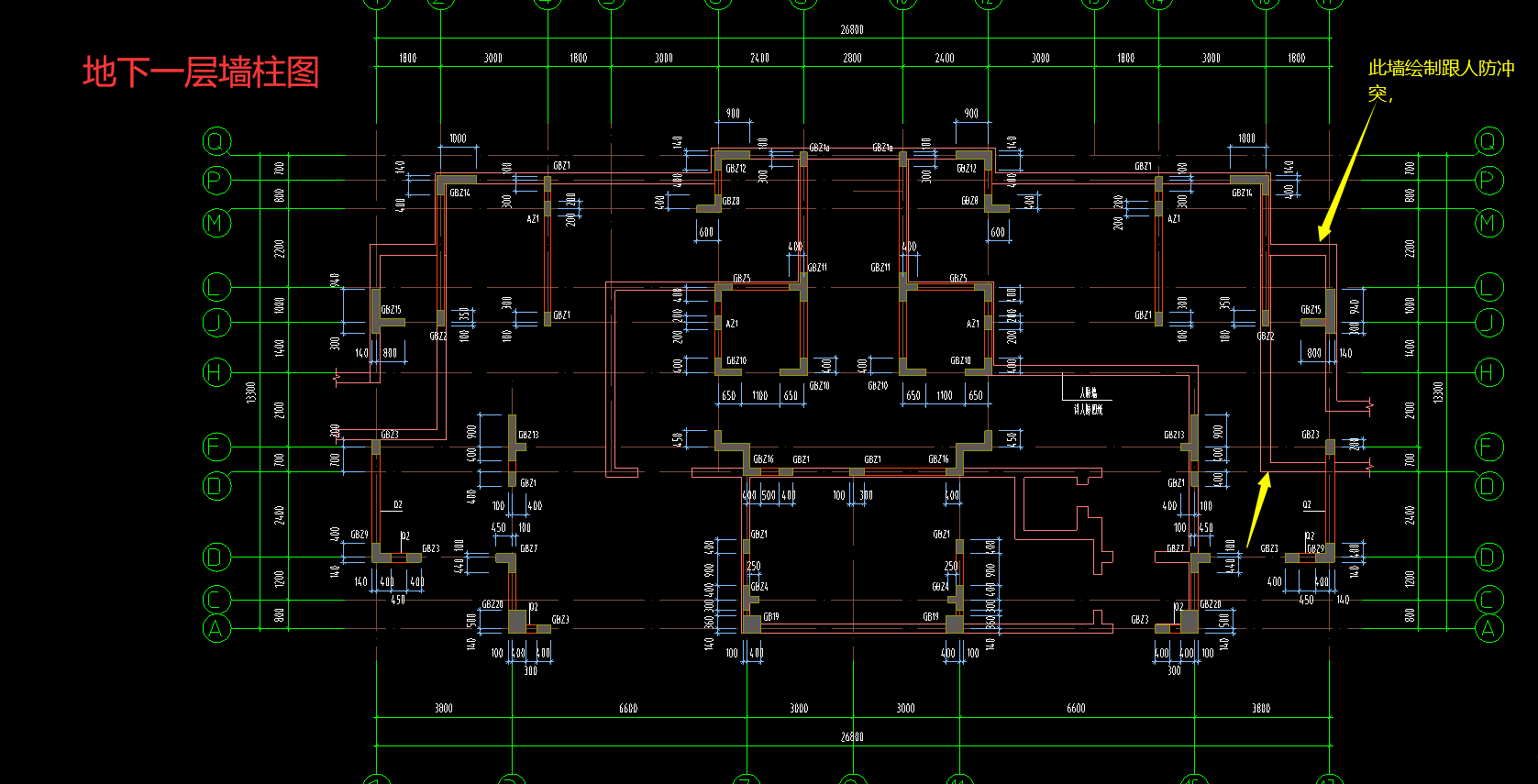The image size is (1538, 784).
Task: Click the right 6600 dimension at the bottom
Action: (1077, 709)
